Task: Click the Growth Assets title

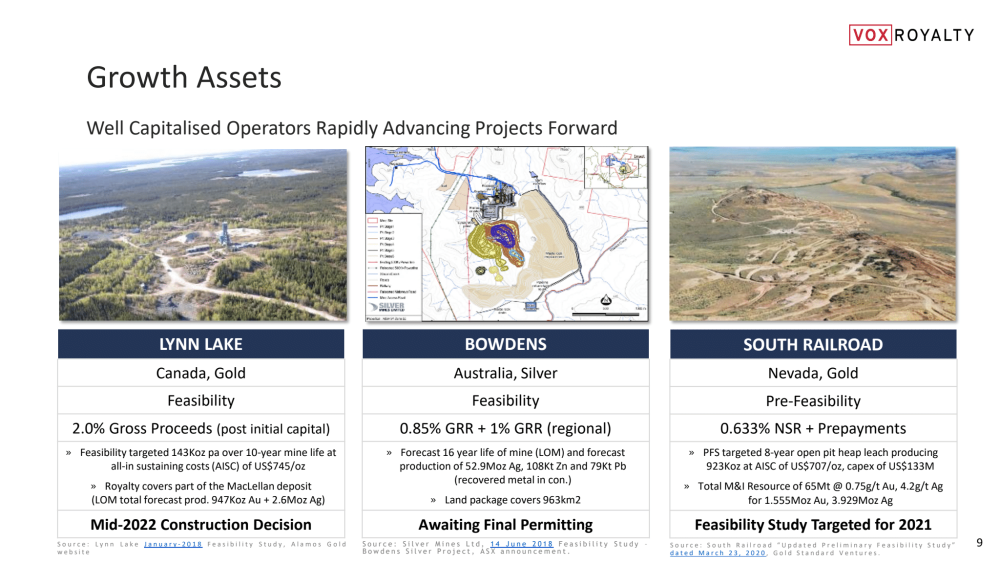Action: pyautogui.click(x=184, y=78)
